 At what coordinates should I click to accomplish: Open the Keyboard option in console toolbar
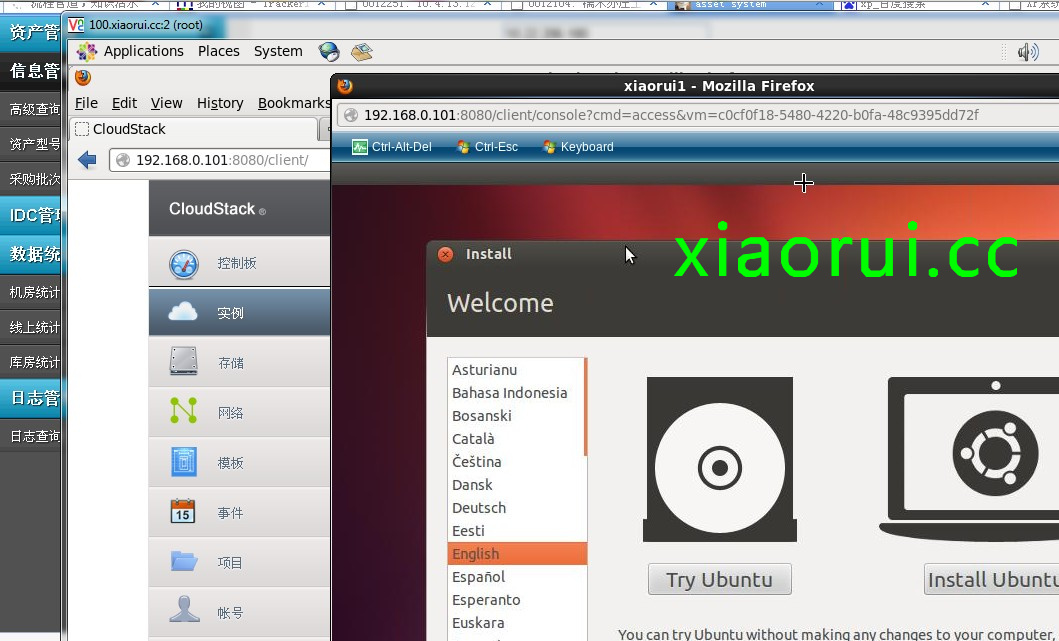578,147
